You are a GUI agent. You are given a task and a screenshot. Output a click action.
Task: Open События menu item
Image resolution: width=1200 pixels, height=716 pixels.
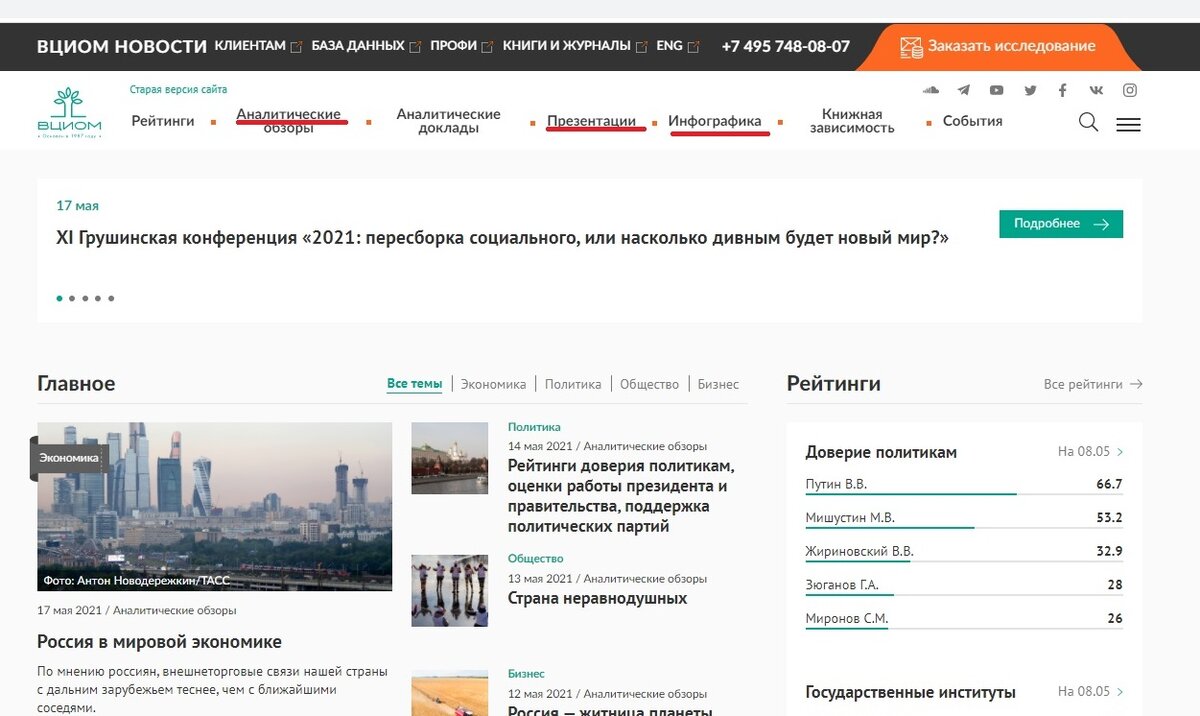click(x=972, y=121)
